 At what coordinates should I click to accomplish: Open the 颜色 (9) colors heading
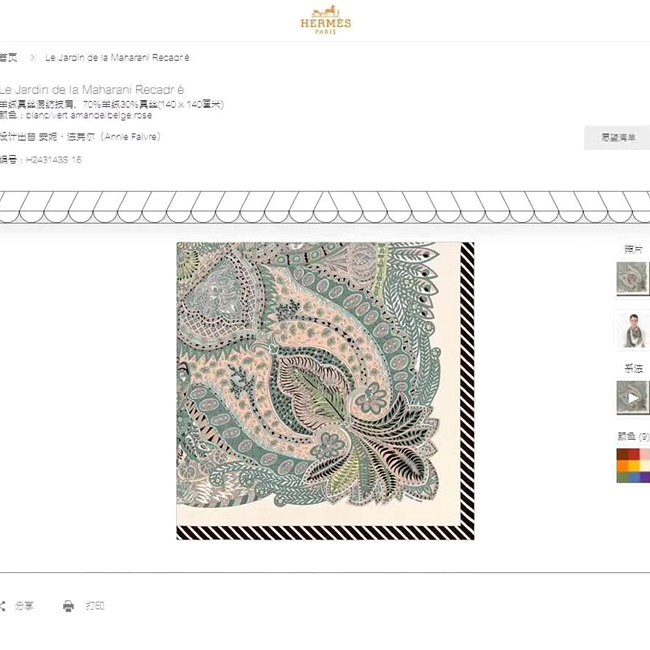[633, 436]
